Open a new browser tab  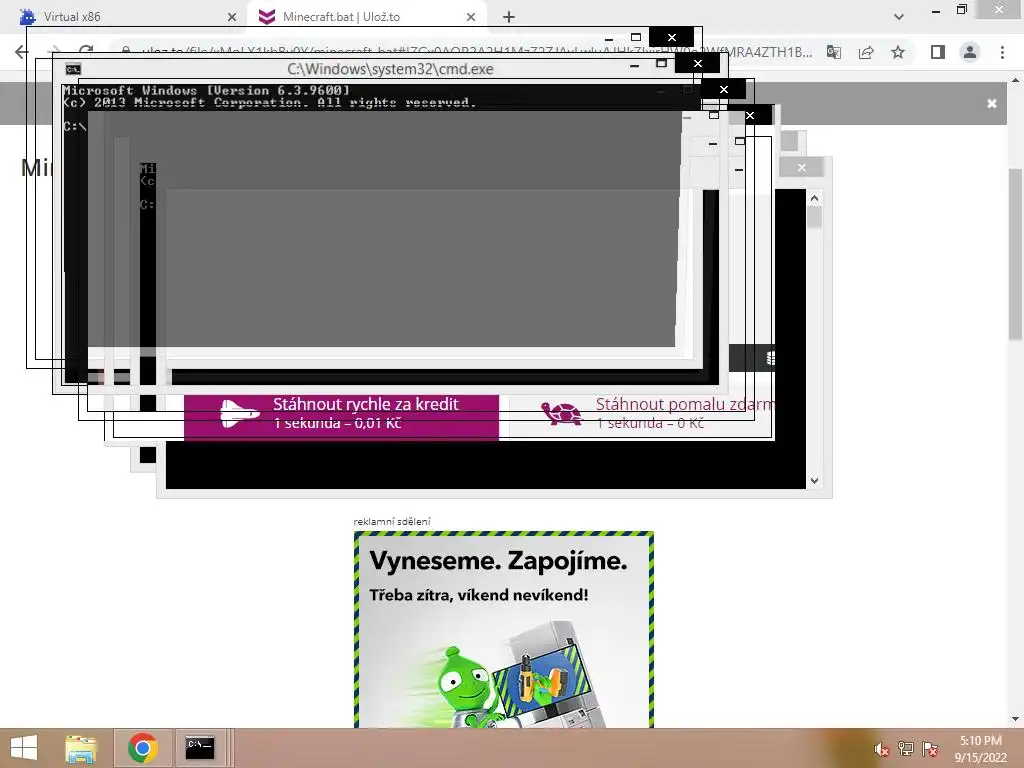509,17
